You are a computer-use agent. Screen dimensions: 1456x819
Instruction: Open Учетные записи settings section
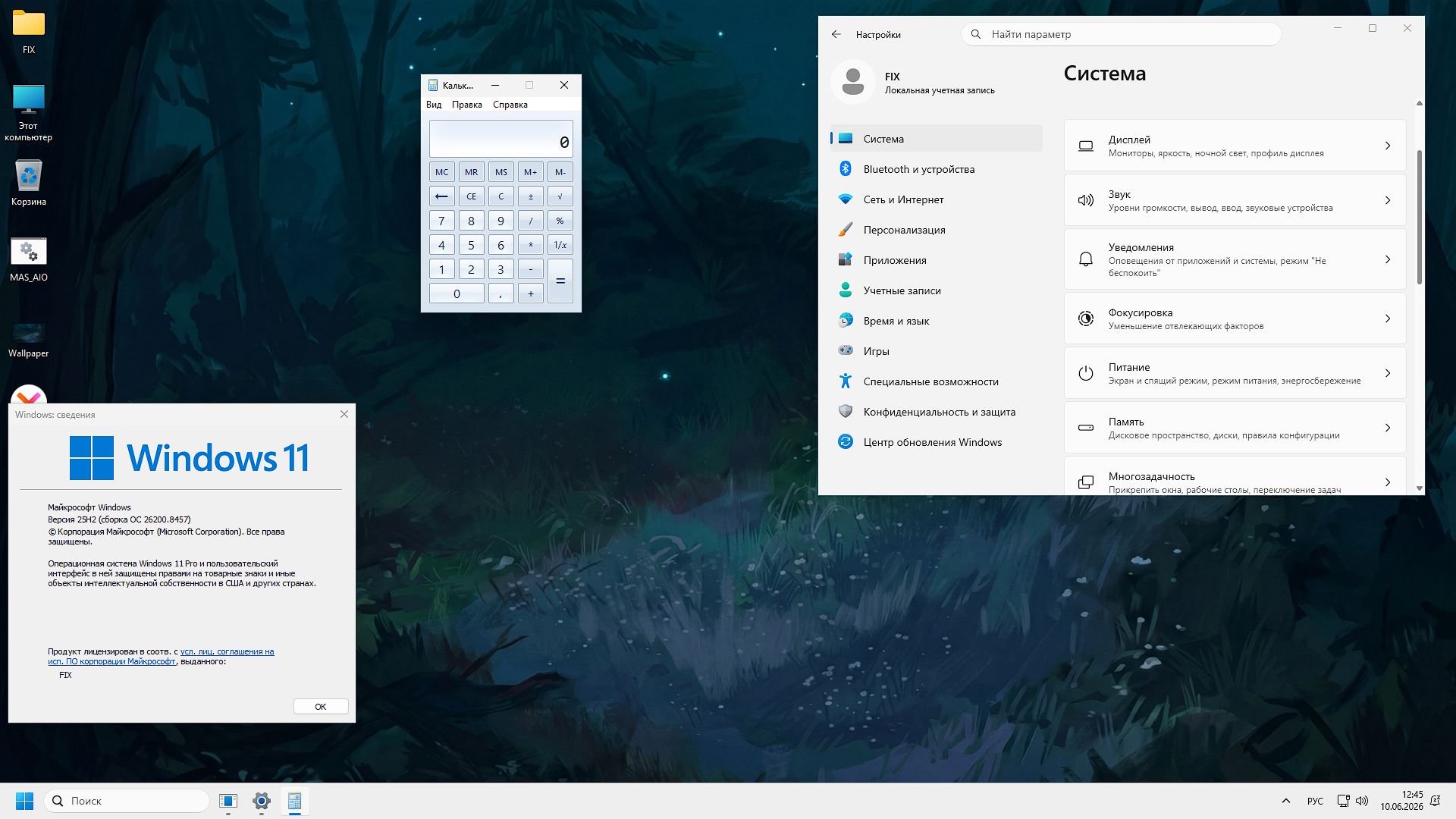tap(937, 290)
